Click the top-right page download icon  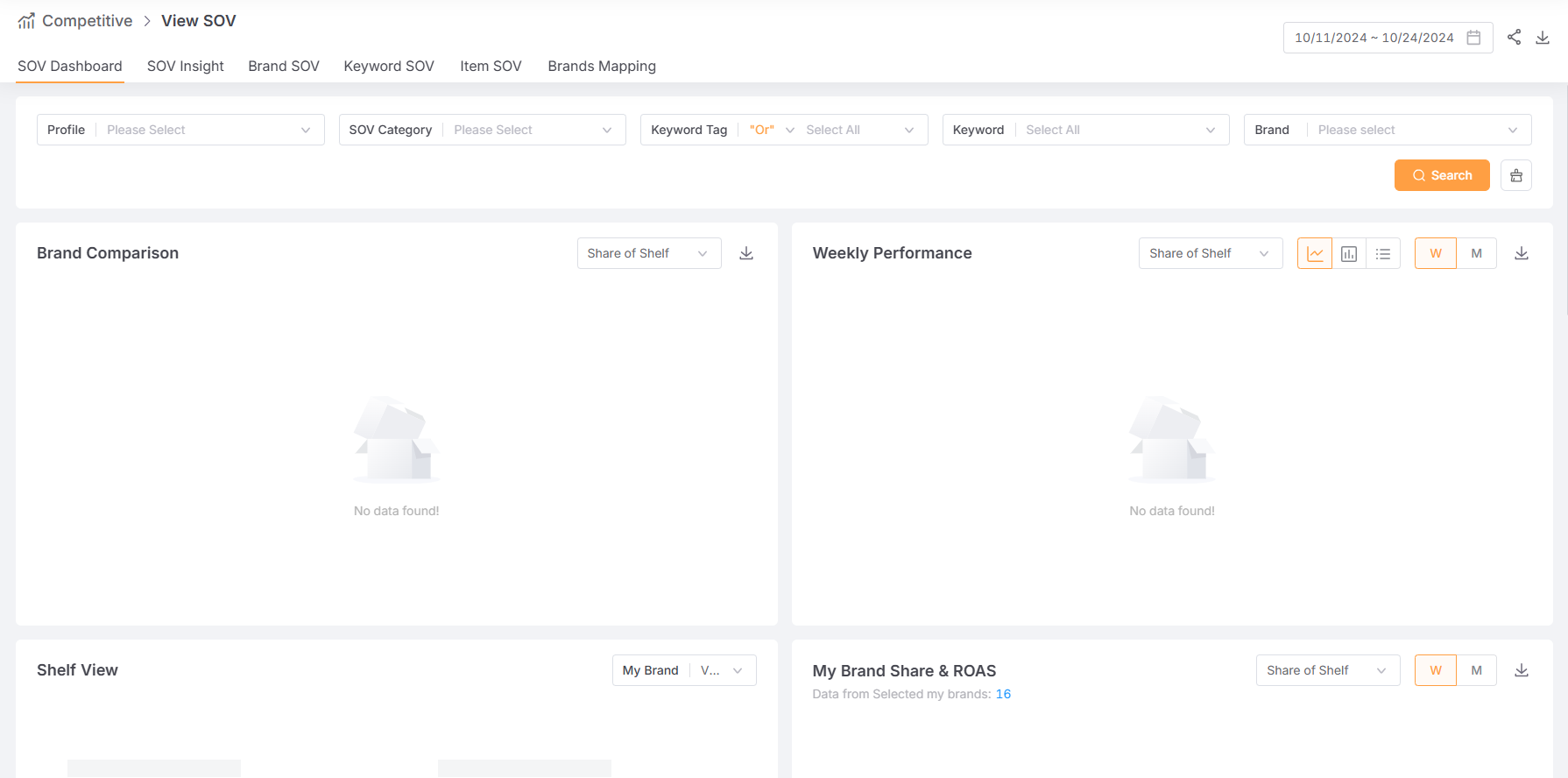(x=1543, y=37)
